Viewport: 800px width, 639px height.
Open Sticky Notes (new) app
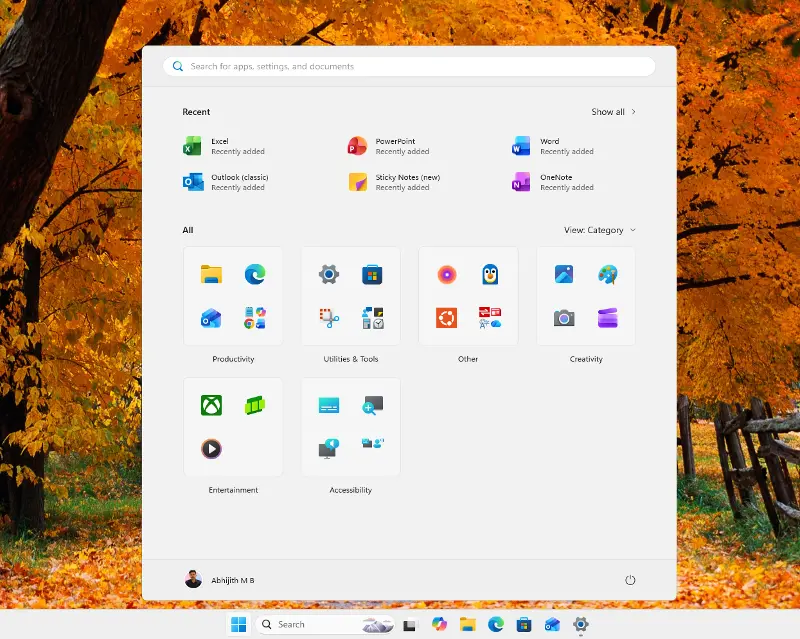point(394,182)
